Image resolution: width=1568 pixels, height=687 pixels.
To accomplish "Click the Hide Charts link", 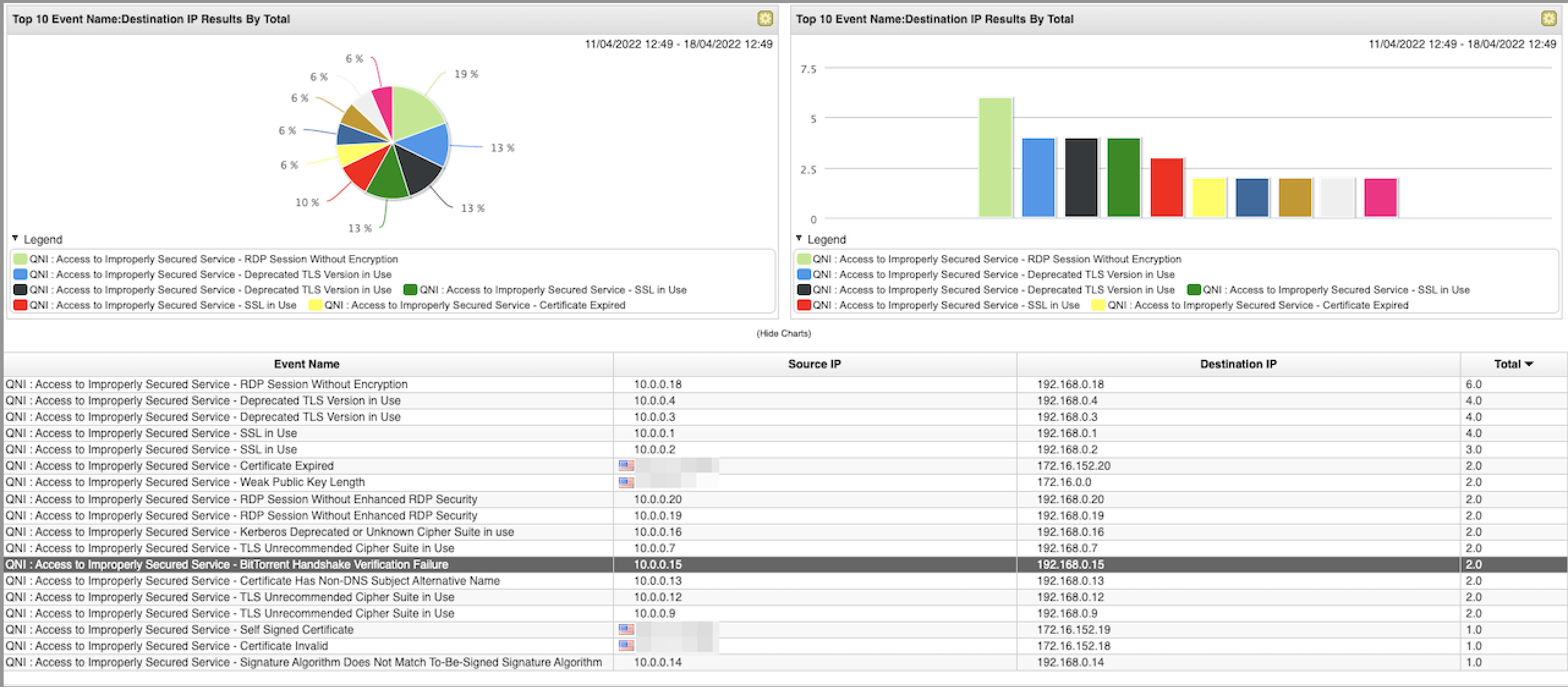I will tap(784, 334).
